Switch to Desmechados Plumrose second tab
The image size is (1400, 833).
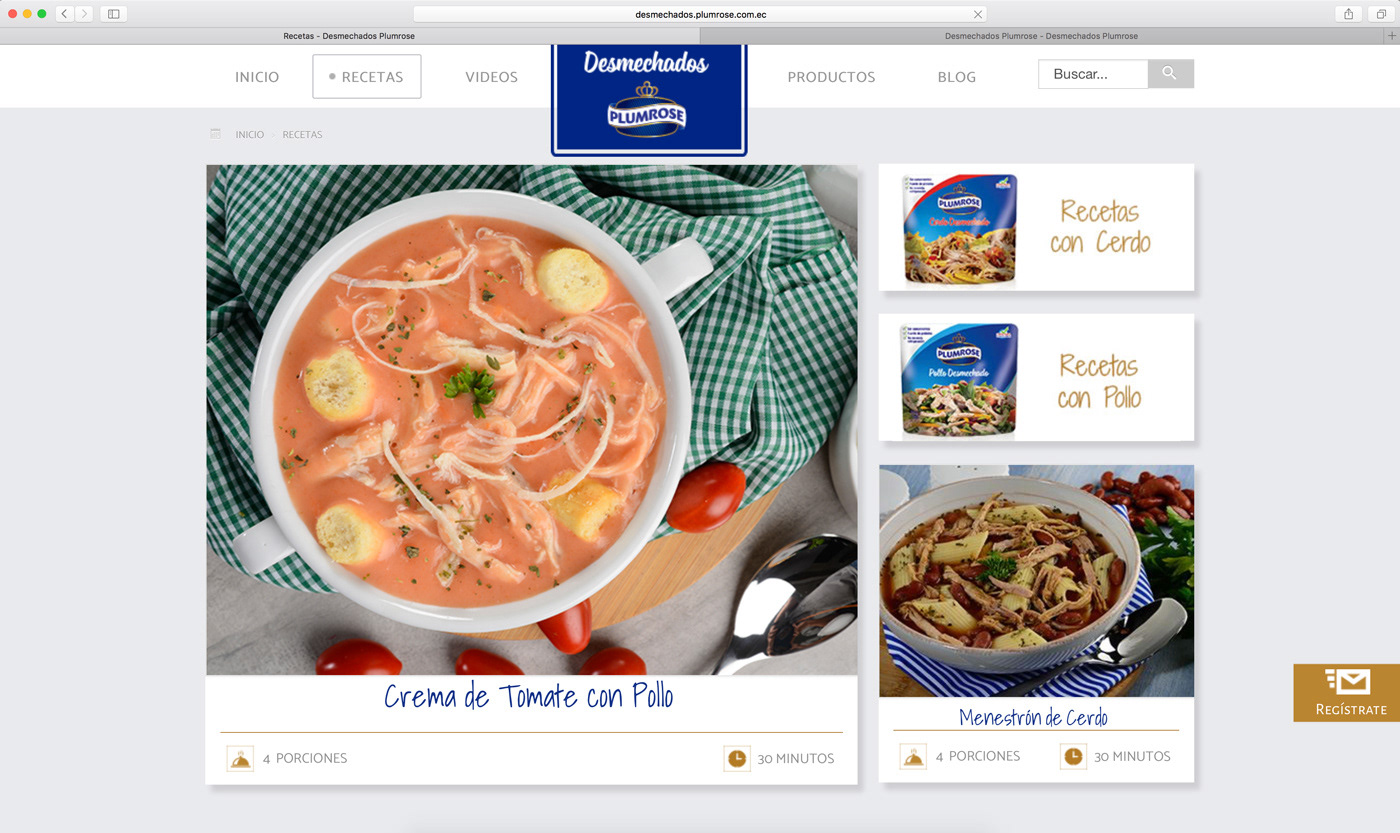(x=1041, y=36)
